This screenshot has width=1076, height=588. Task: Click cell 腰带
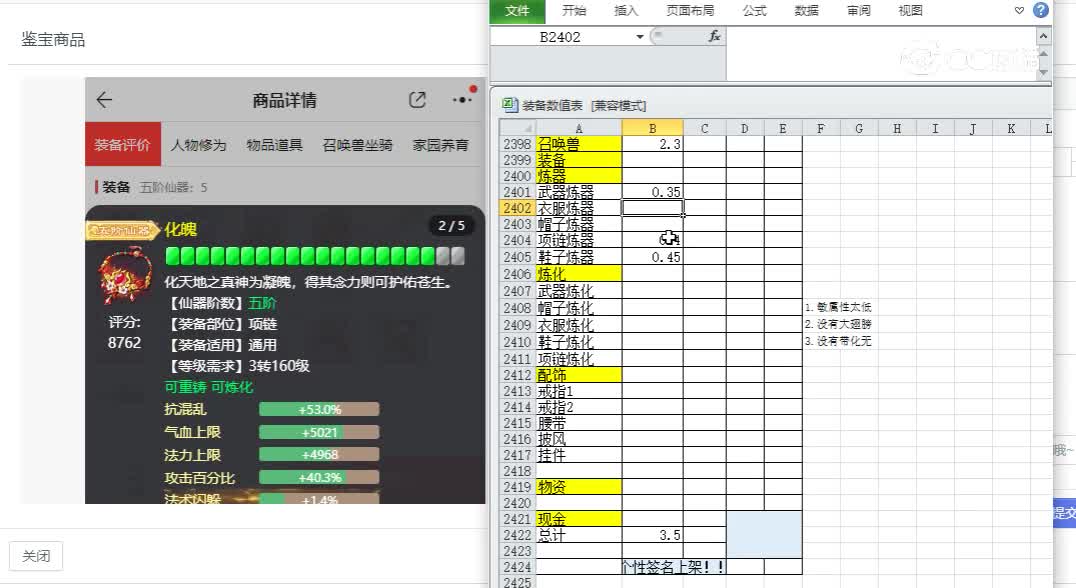click(x=578, y=423)
